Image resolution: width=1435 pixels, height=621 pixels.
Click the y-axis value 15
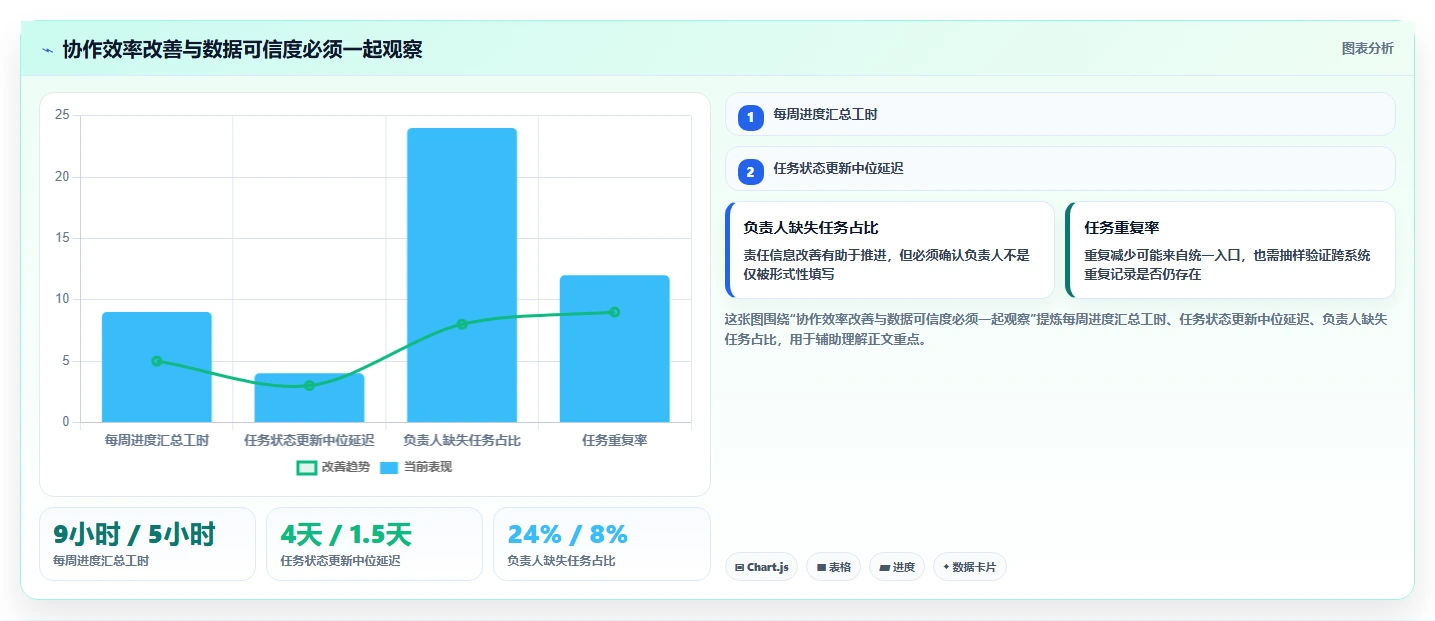point(62,238)
